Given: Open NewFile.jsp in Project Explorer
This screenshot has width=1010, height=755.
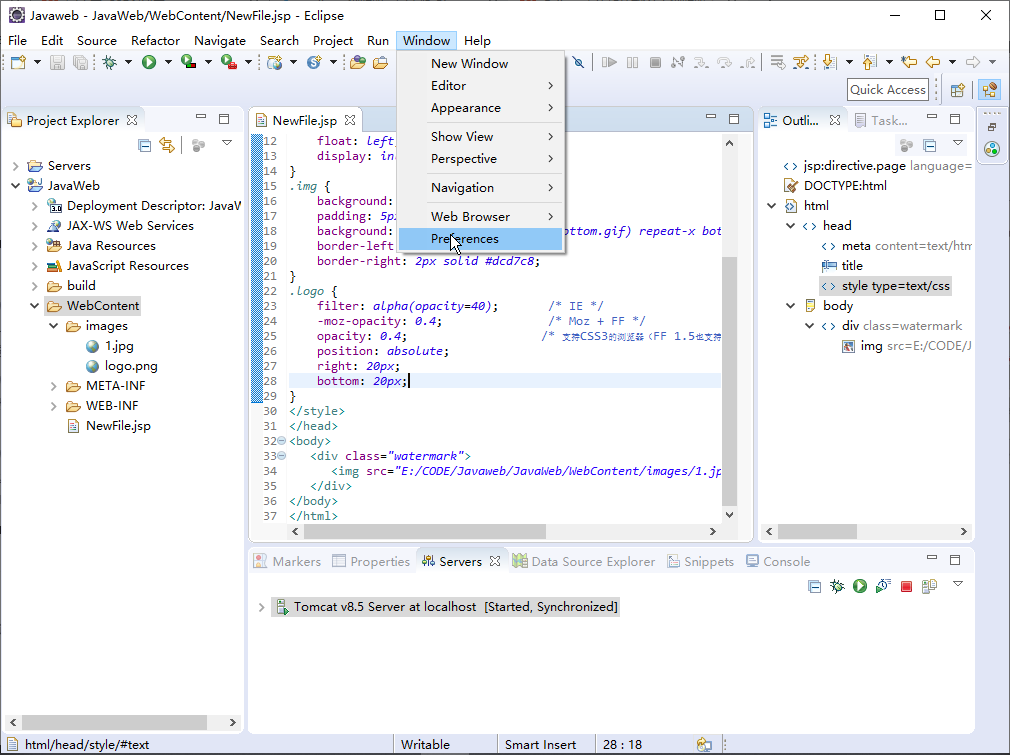Looking at the screenshot, I should [119, 426].
